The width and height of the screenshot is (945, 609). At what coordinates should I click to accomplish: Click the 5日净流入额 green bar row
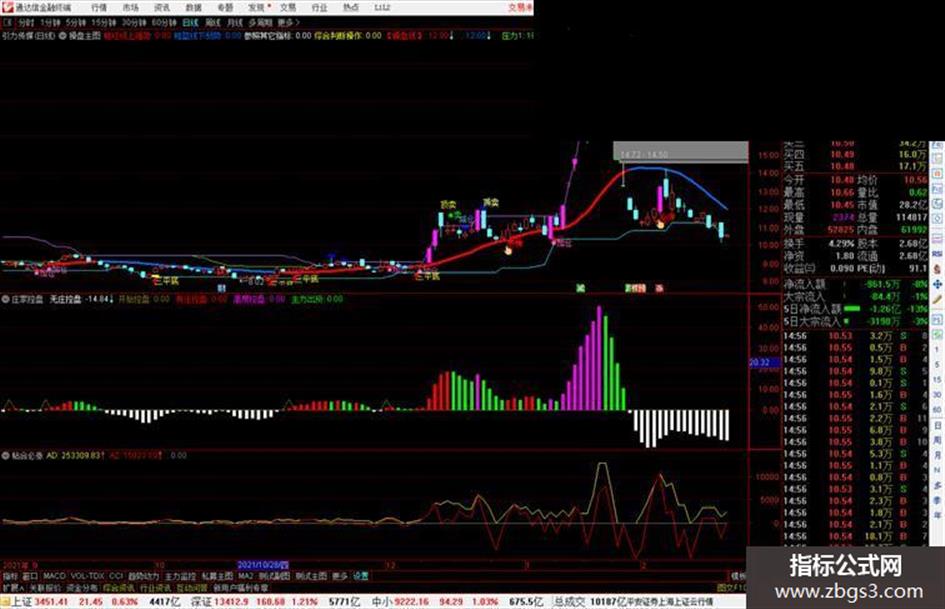click(x=855, y=309)
